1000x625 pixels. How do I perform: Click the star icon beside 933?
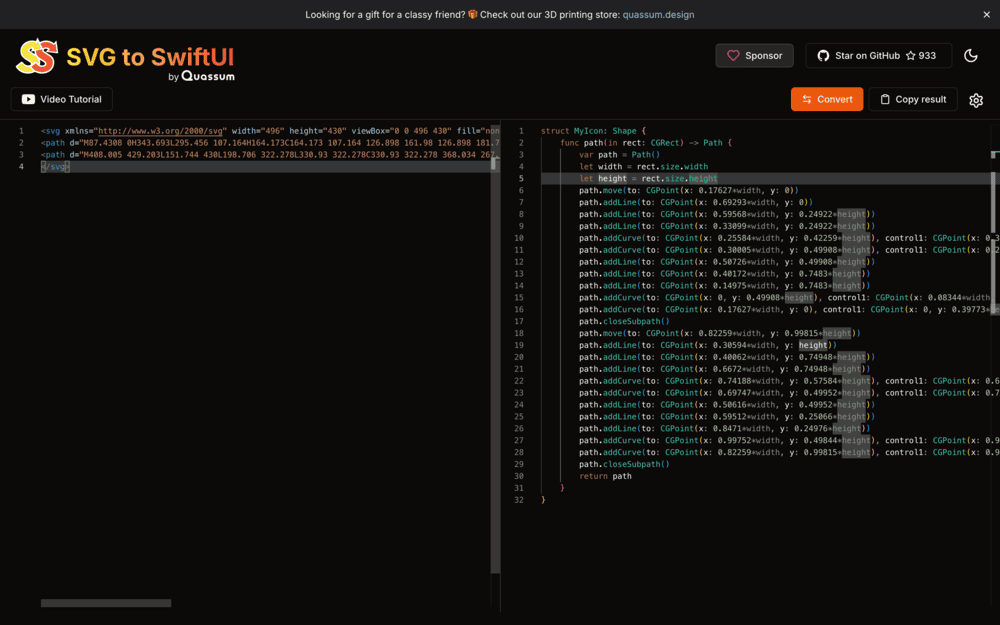[x=911, y=55]
